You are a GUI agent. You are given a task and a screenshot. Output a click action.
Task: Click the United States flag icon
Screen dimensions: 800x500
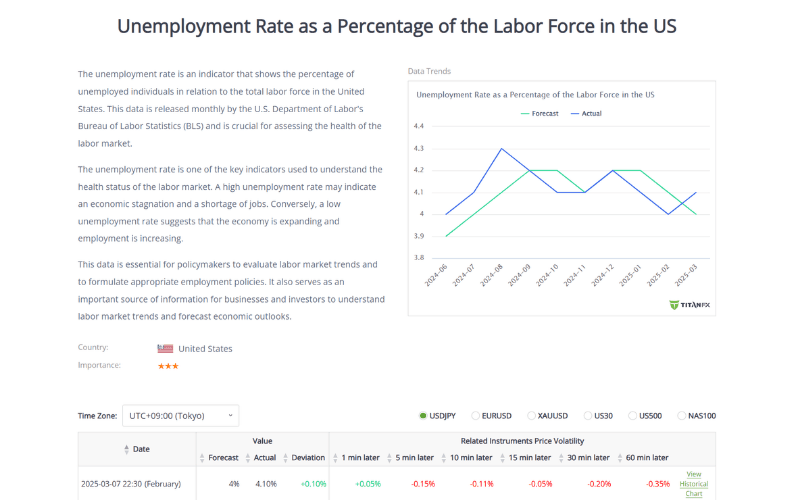click(165, 349)
